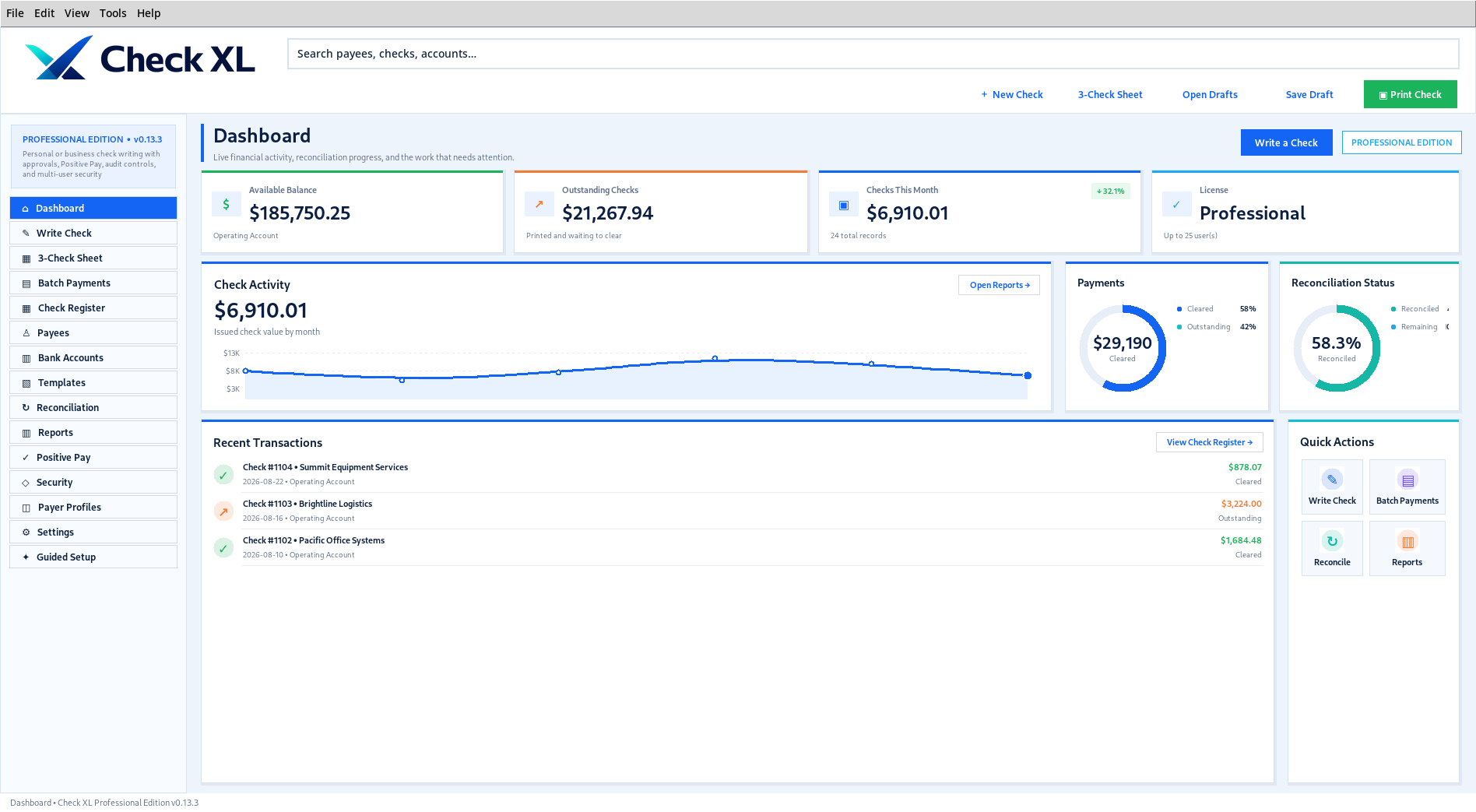Go to Batch Payments in the sidebar
Viewport: 1476px width, 812px height.
tap(93, 283)
